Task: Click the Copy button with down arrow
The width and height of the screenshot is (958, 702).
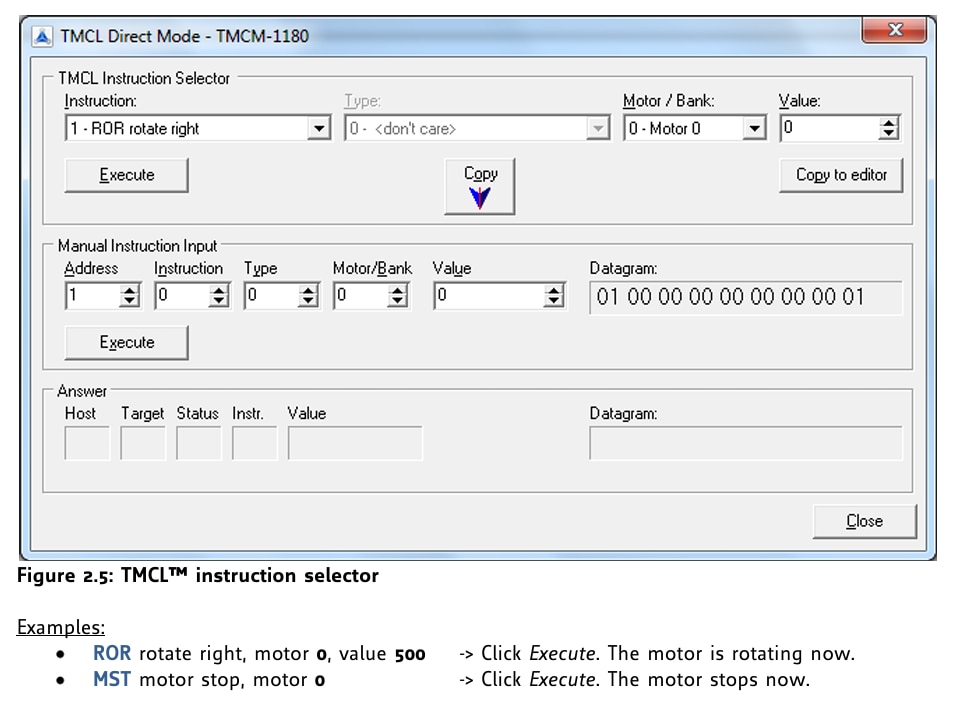Action: [480, 186]
